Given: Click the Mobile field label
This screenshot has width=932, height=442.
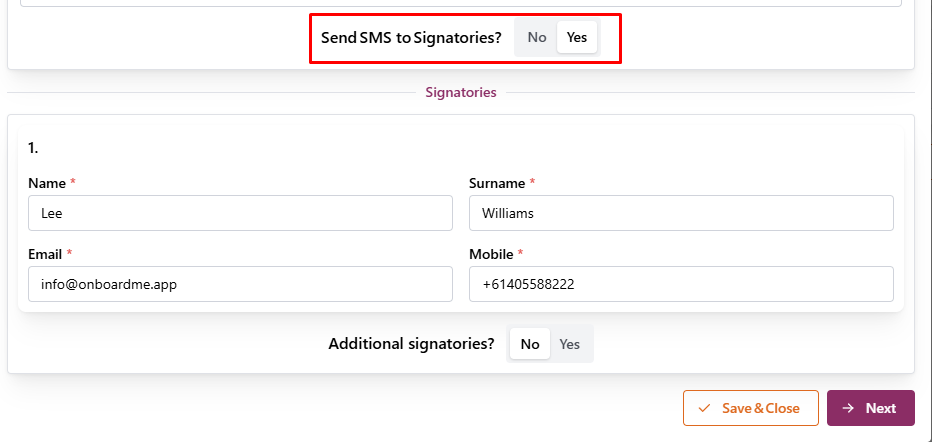Looking at the screenshot, I should (491, 254).
